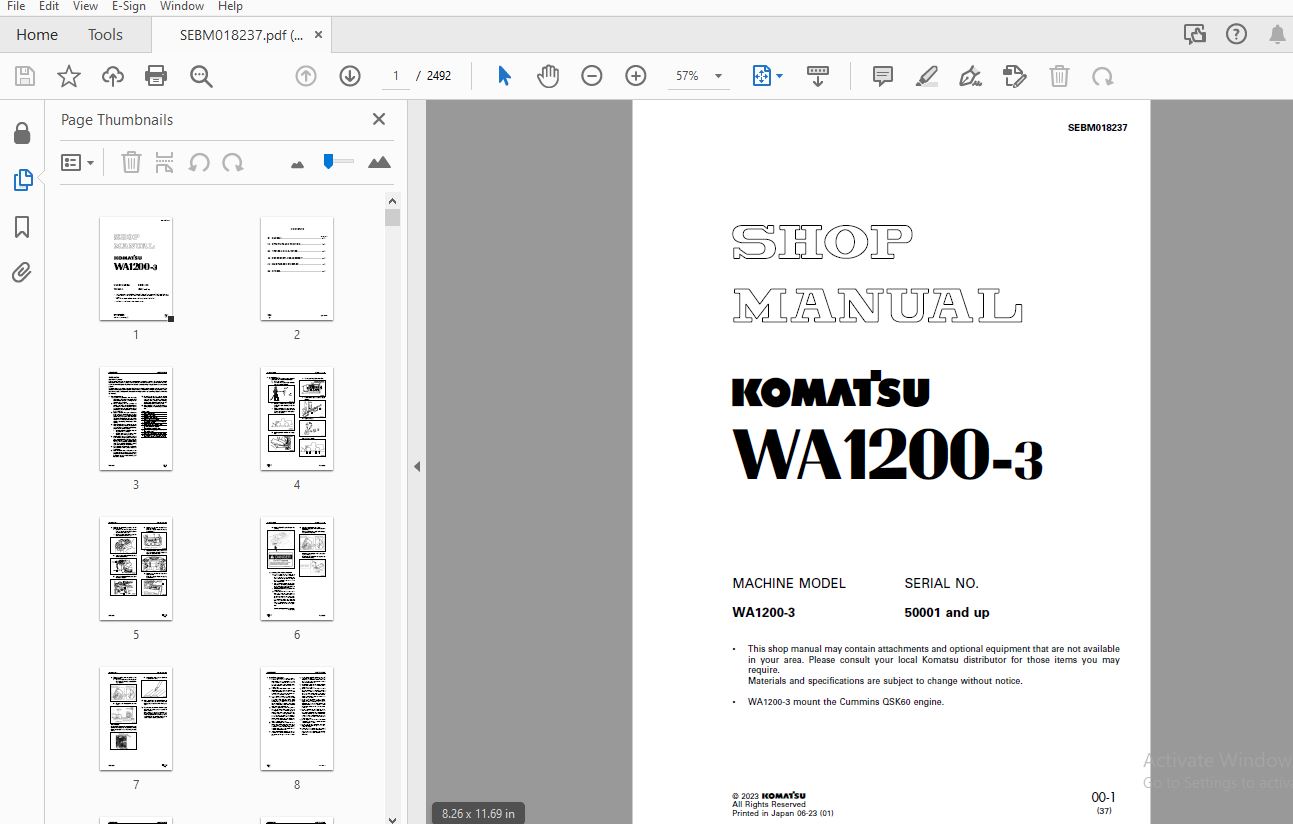Click the security lock sidebar icon

(x=22, y=133)
